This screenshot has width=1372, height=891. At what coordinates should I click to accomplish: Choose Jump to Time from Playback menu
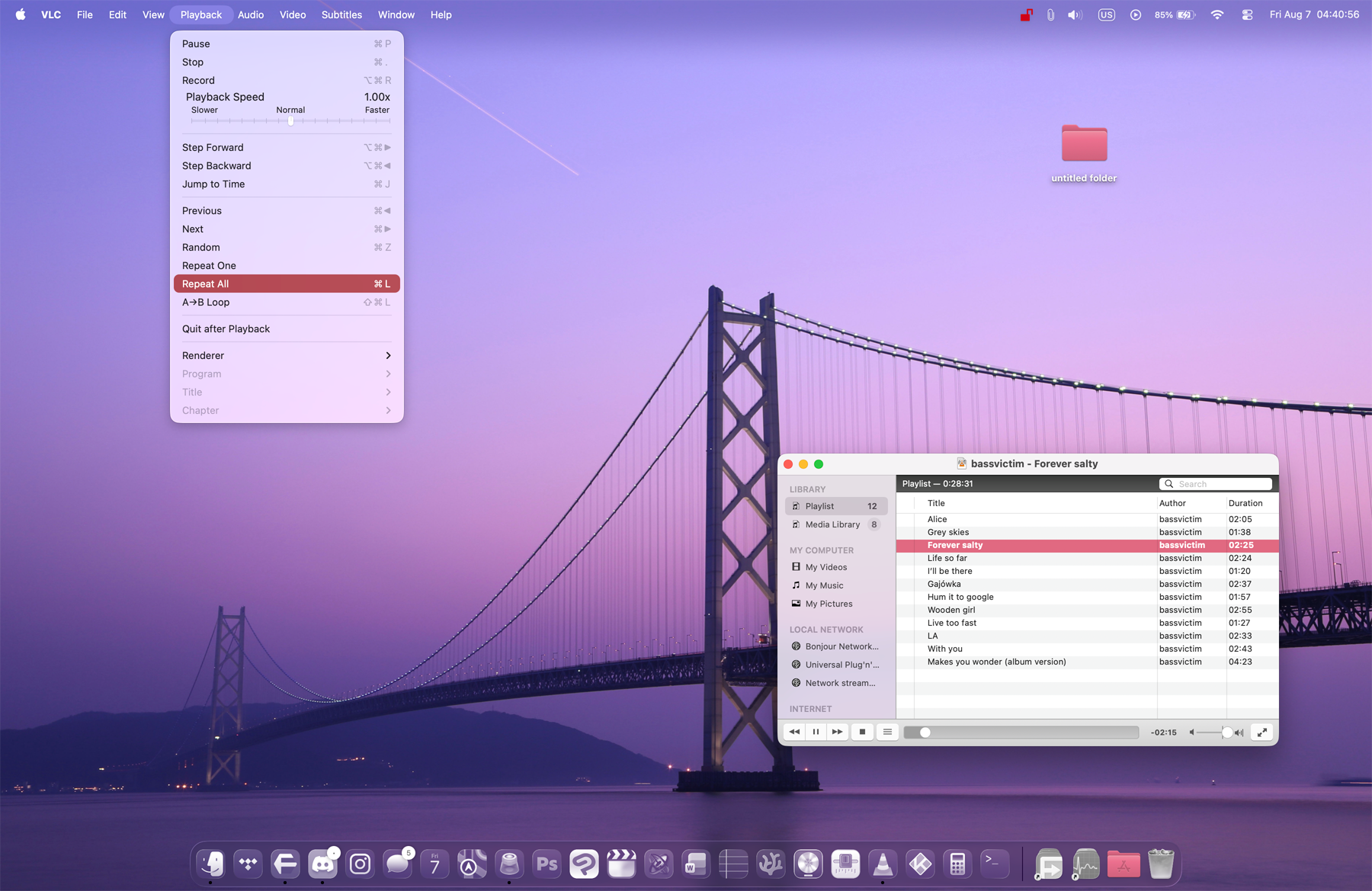point(287,184)
